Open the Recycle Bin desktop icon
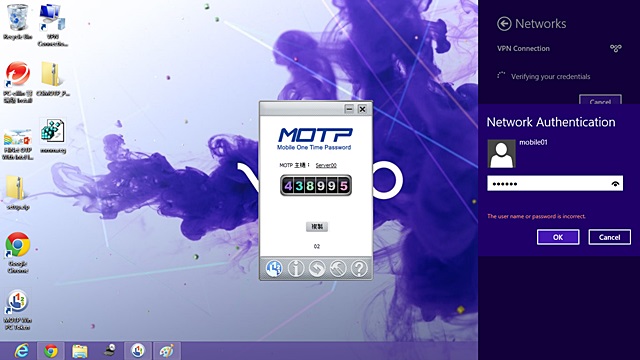This screenshot has width=640, height=360. tap(18, 21)
